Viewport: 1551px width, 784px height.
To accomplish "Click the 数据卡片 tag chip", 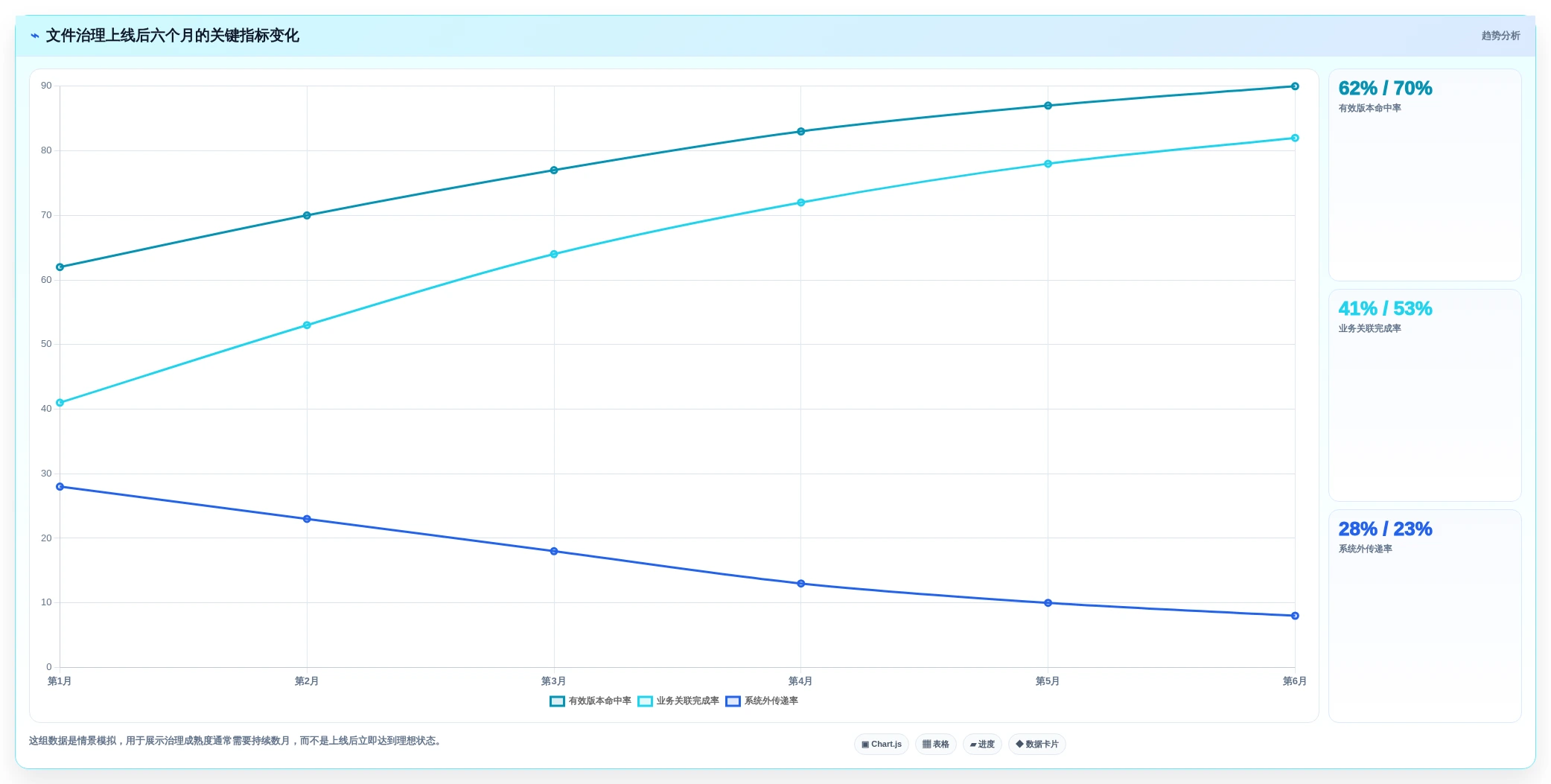I will [x=1037, y=744].
